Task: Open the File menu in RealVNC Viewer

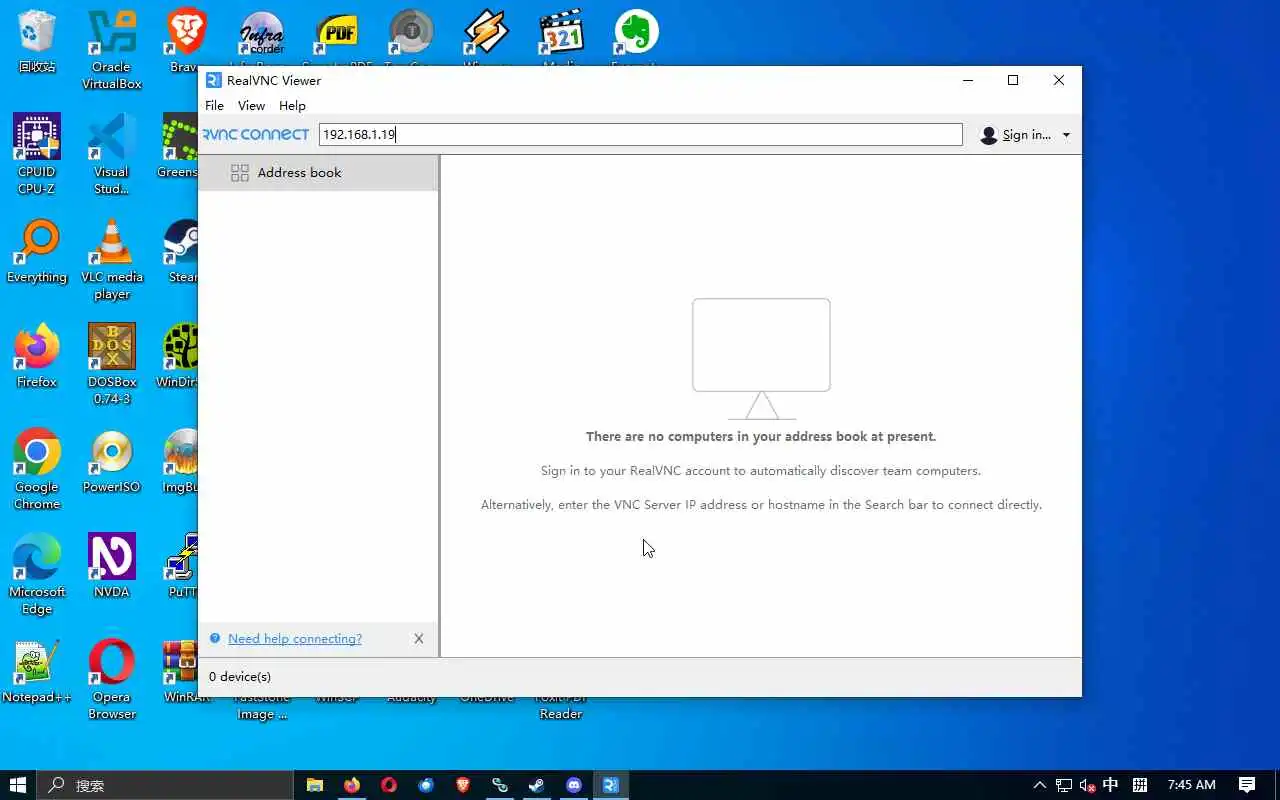Action: (x=214, y=106)
